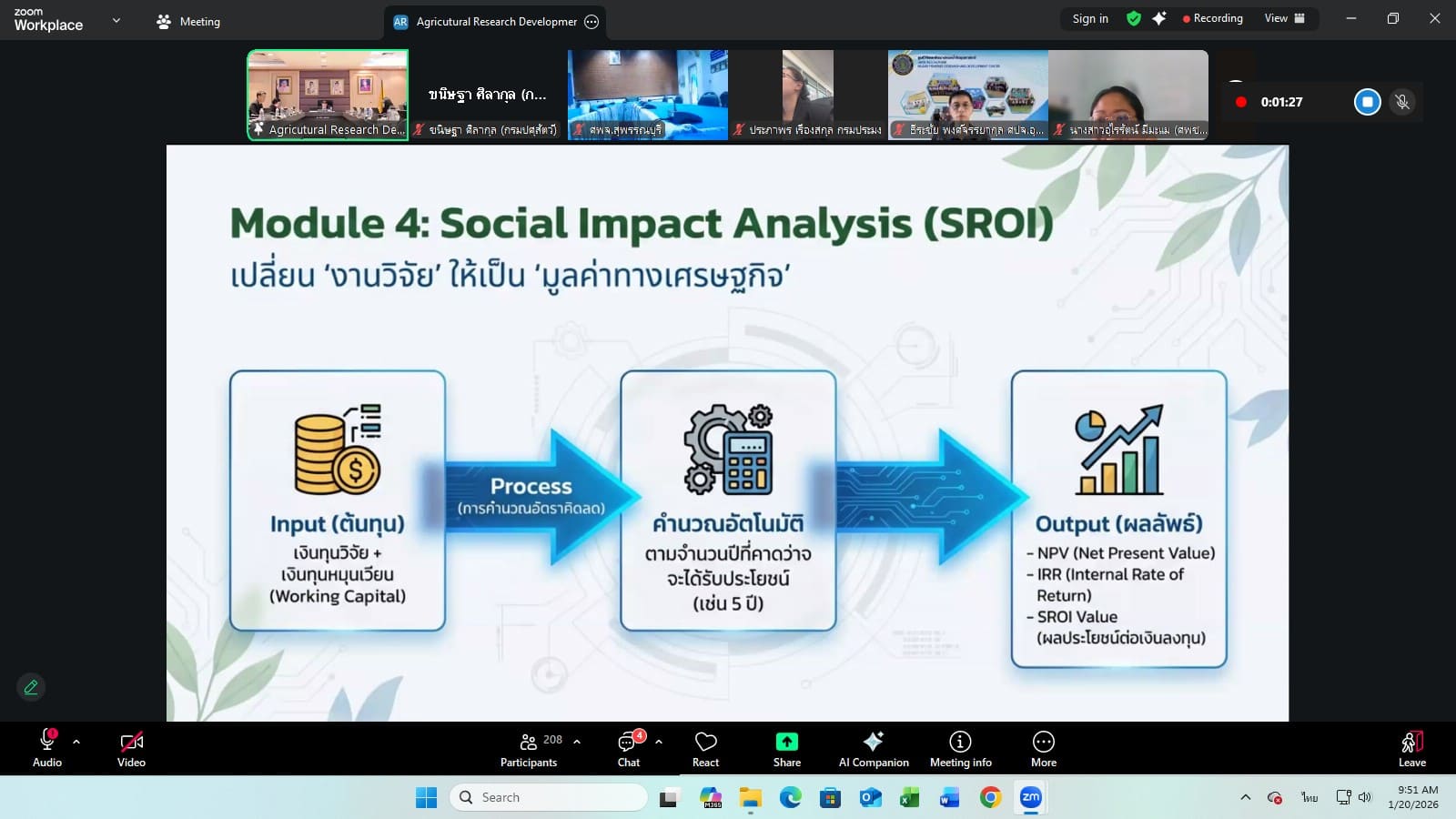
Task: Click the green Share screen icon
Action: [786, 743]
